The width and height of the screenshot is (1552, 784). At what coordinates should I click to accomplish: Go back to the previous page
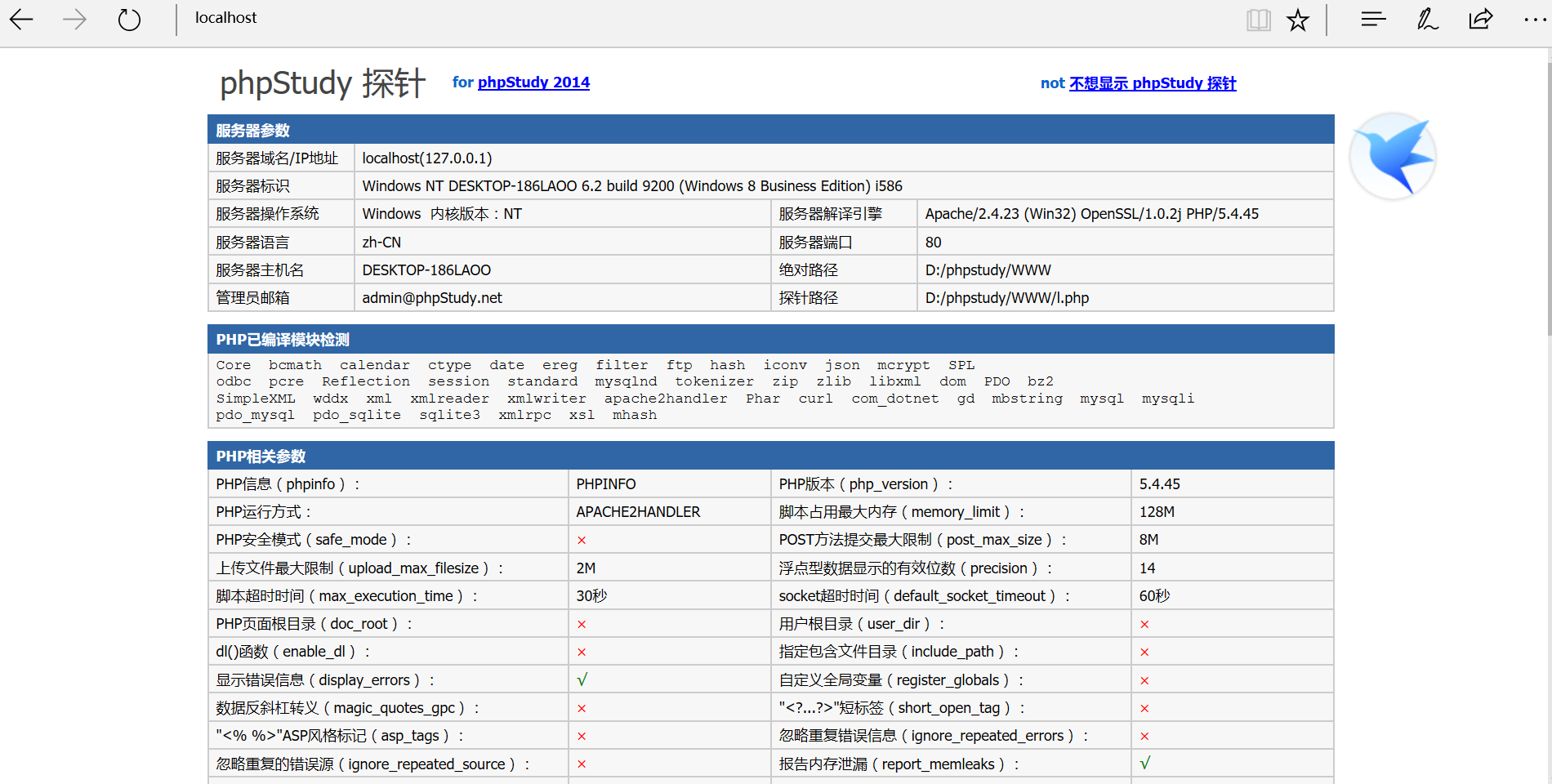coord(21,19)
